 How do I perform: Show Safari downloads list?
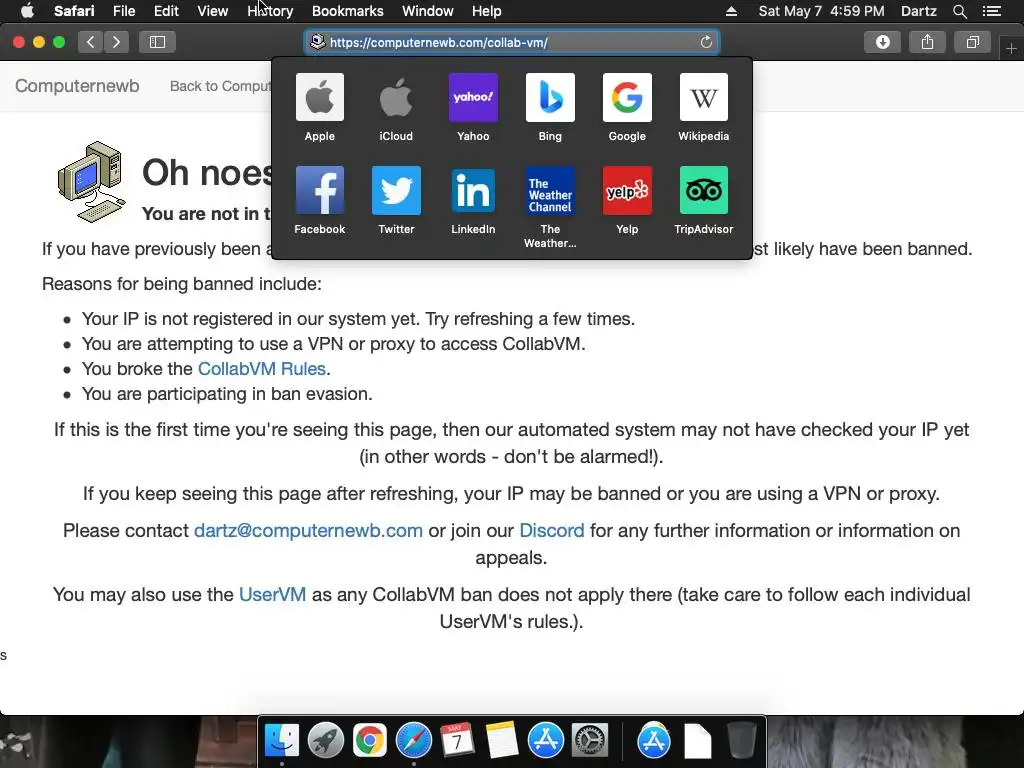point(882,42)
